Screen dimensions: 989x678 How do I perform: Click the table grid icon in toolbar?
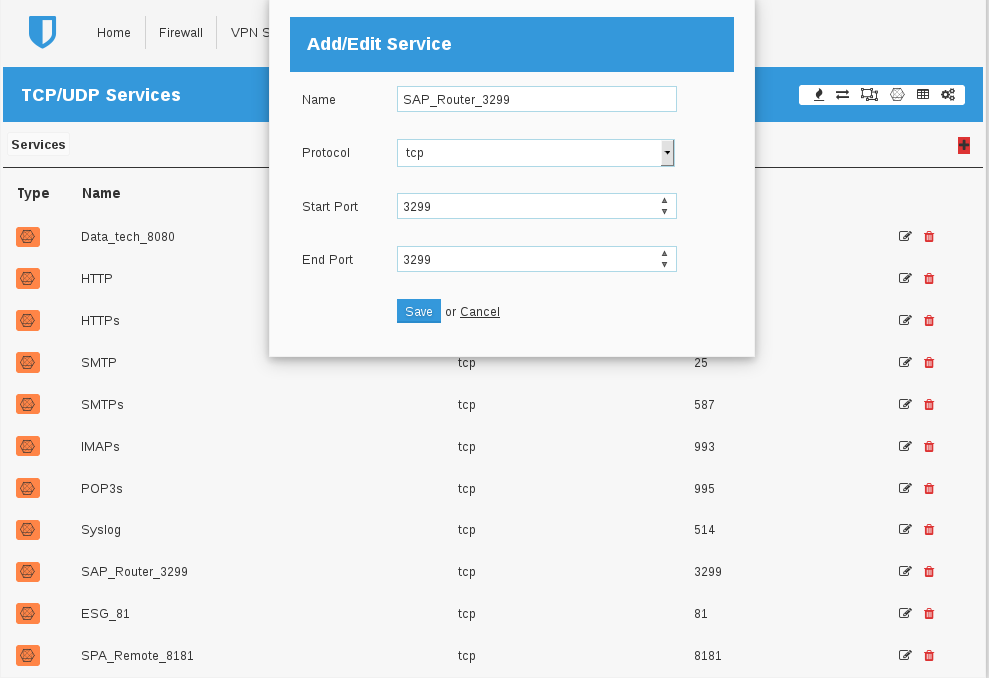point(923,95)
